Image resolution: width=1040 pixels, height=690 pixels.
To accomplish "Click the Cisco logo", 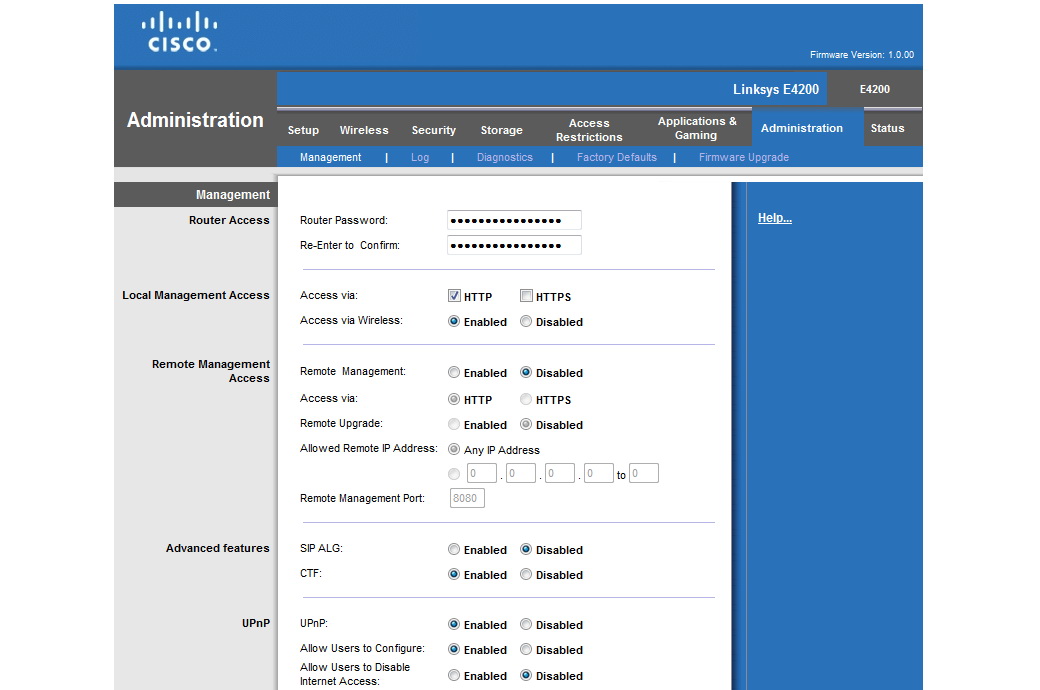I will pos(179,32).
